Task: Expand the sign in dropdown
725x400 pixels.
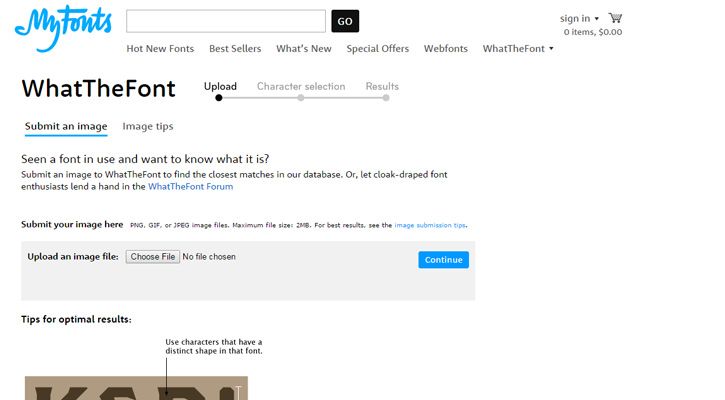Action: pyautogui.click(x=579, y=18)
